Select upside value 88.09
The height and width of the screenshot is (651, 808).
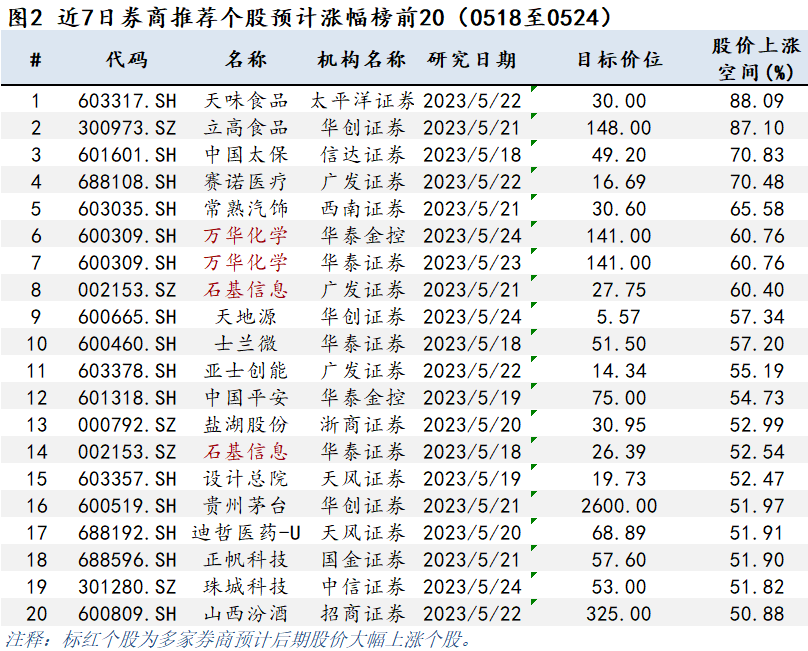[756, 101]
